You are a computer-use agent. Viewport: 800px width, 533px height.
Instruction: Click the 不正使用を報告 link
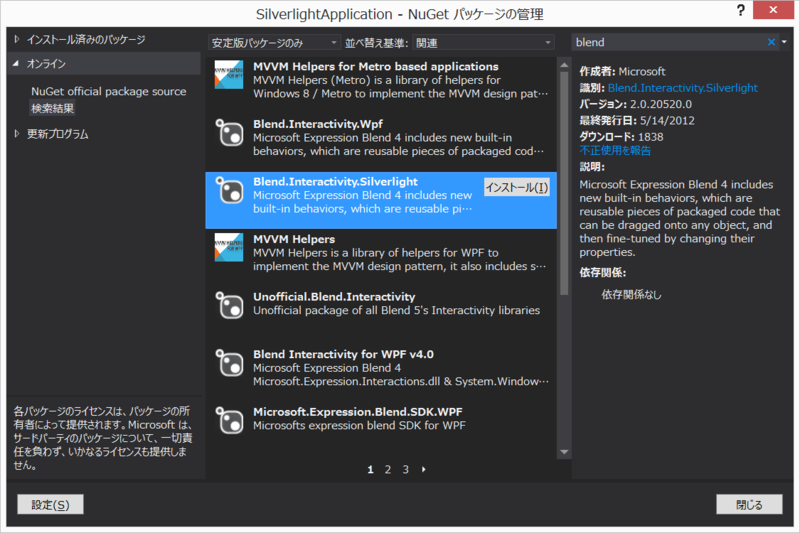615,150
